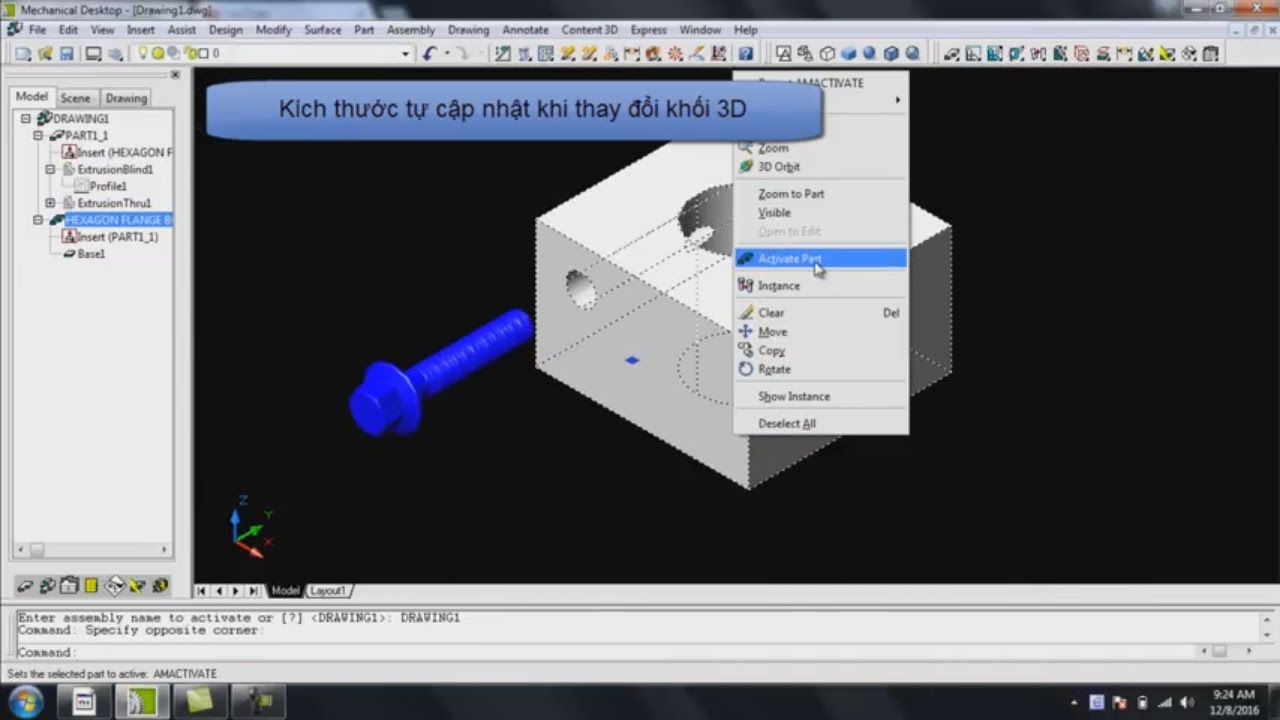Switch to the Layout1 tab
1280x720 pixels.
pyautogui.click(x=328, y=591)
